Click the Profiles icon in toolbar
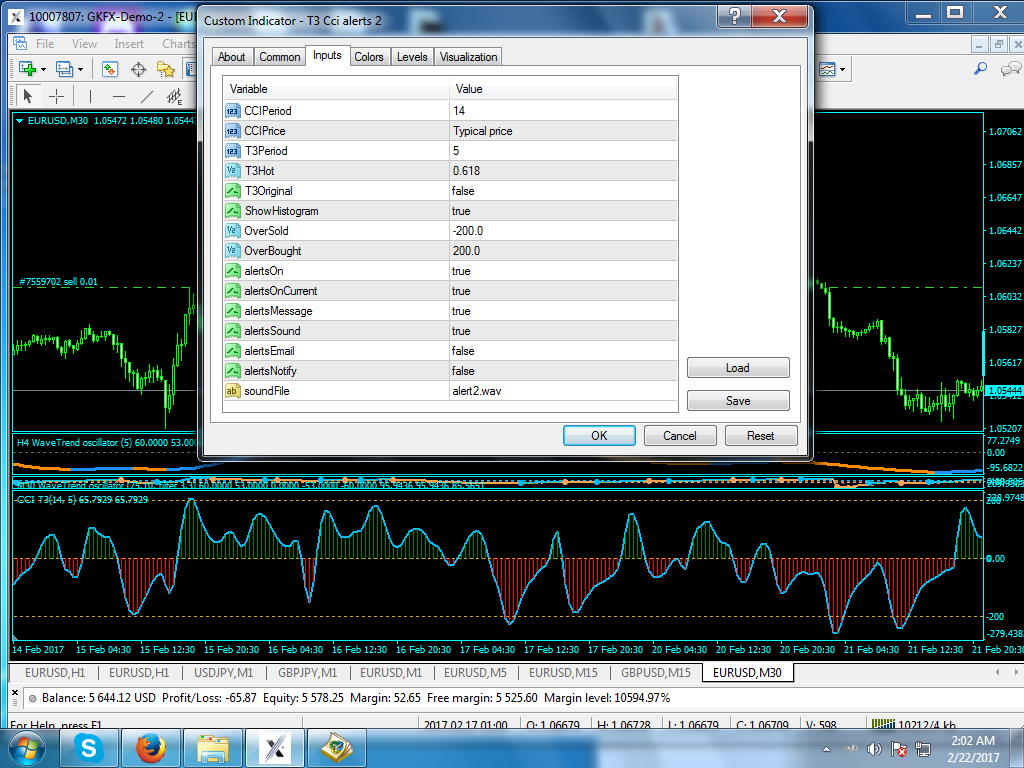The width and height of the screenshot is (1024, 768). (64, 69)
